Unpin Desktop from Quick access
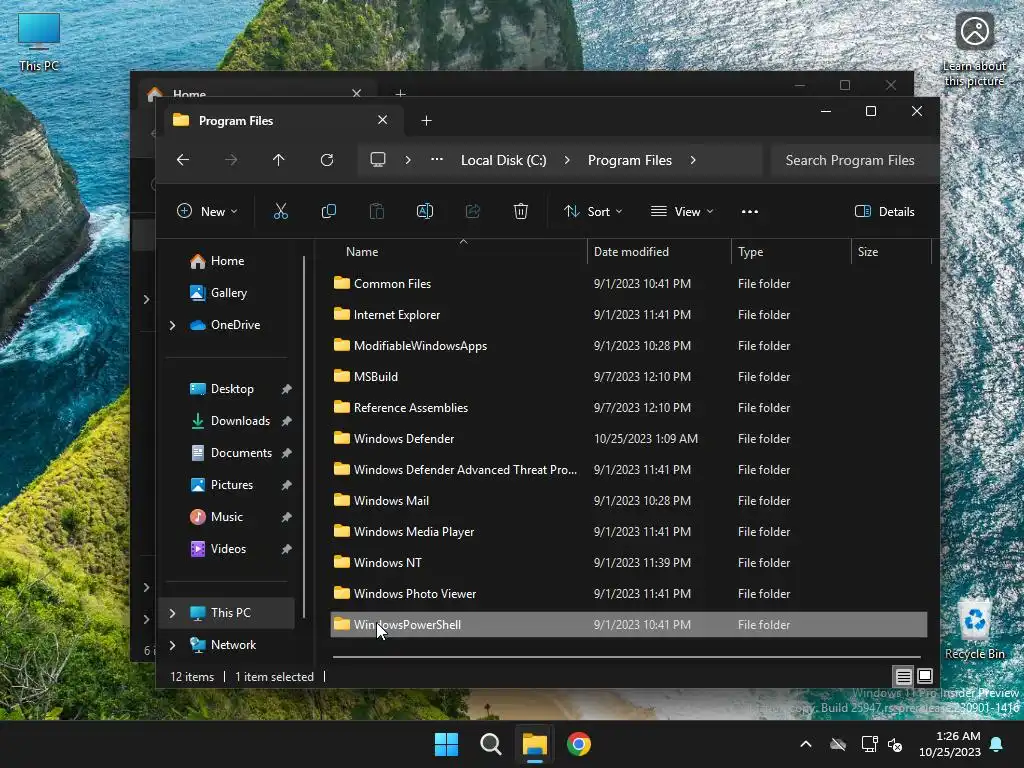1024x768 pixels. 286,389
